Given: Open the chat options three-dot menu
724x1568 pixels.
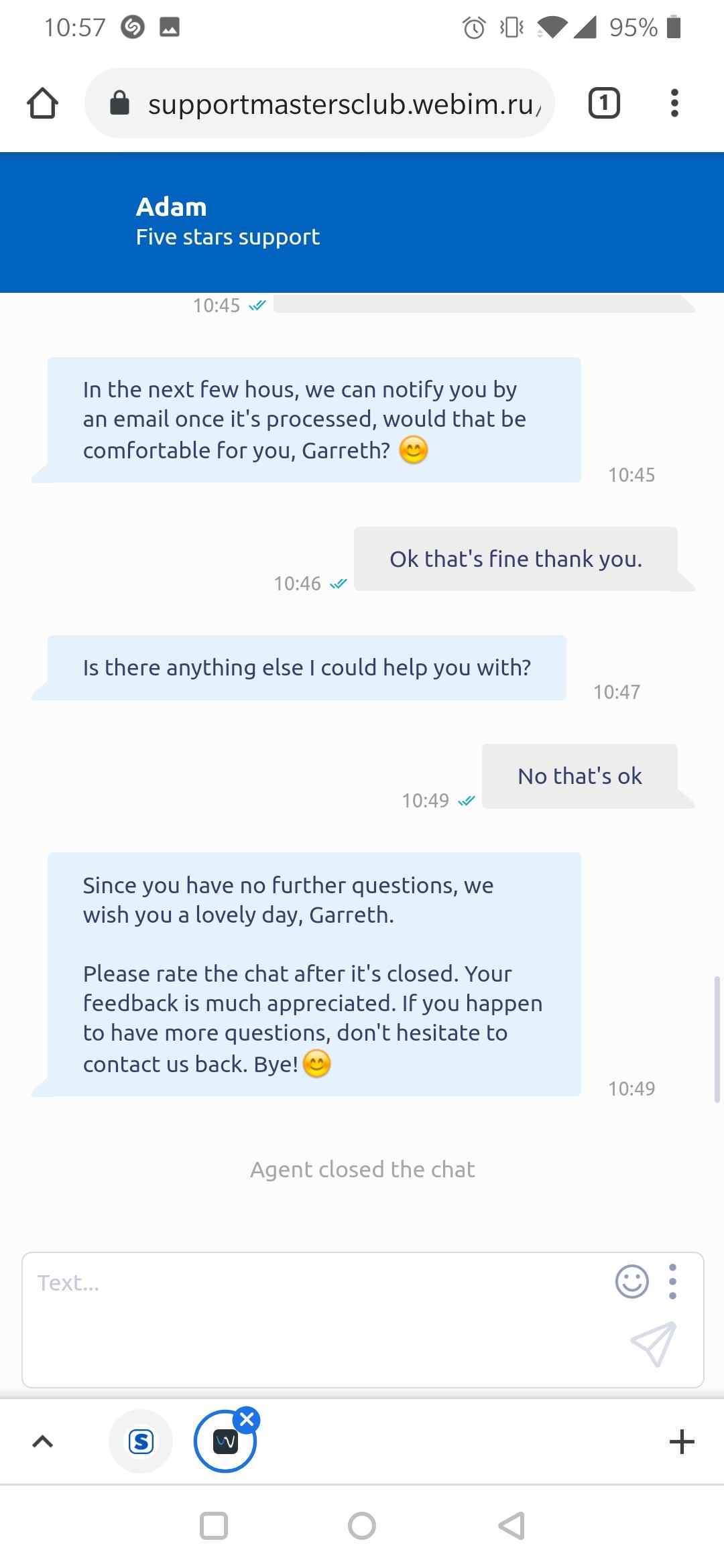Looking at the screenshot, I should click(x=673, y=1282).
